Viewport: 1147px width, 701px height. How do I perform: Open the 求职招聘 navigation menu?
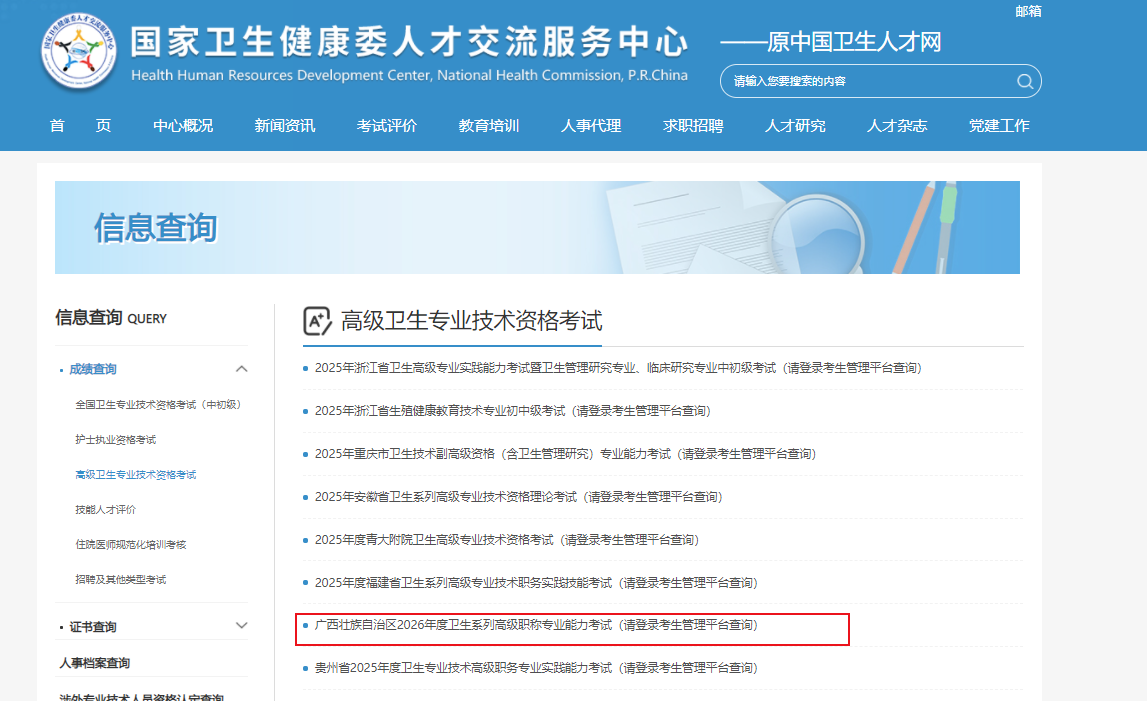(x=692, y=126)
